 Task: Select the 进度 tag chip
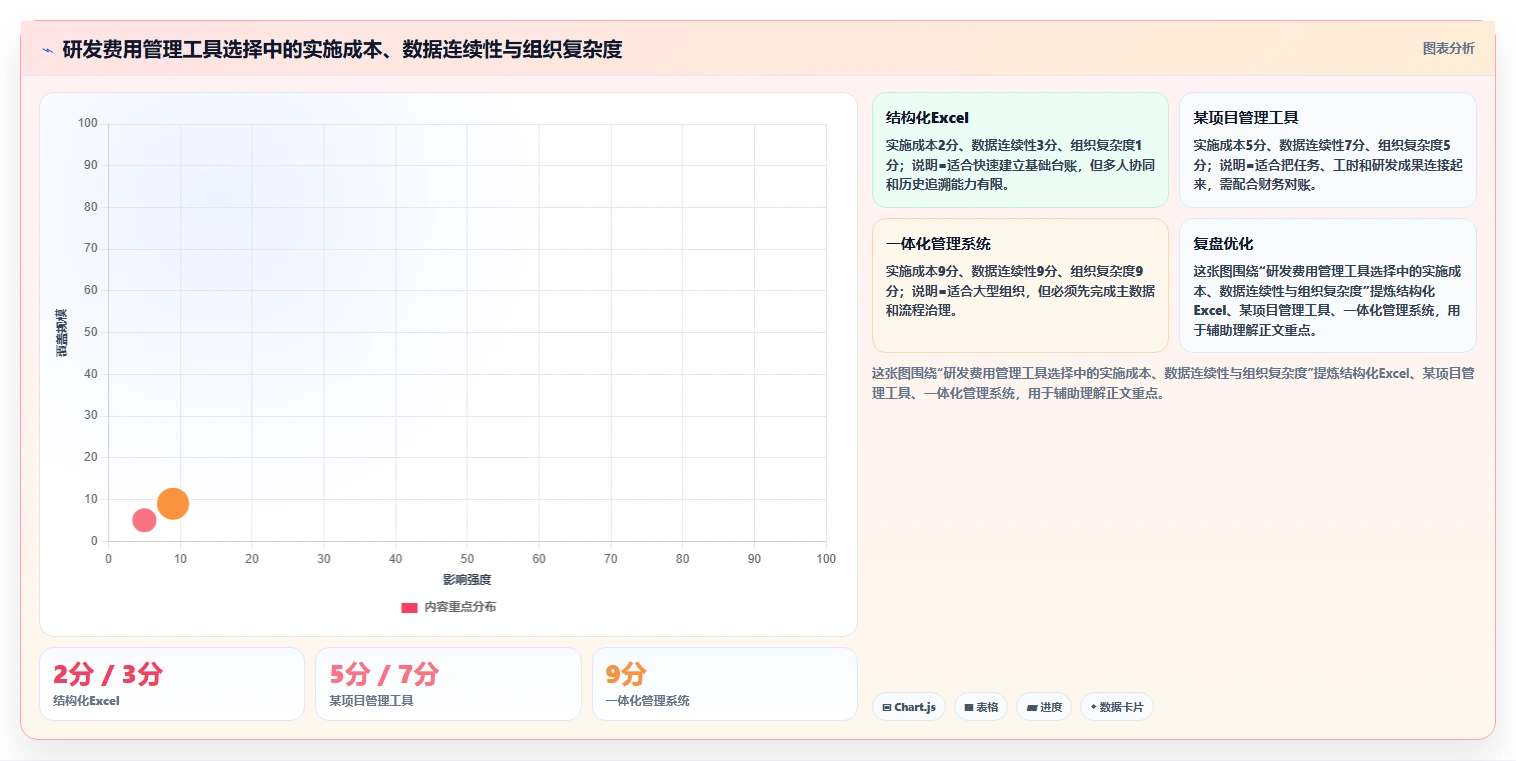coord(1044,707)
